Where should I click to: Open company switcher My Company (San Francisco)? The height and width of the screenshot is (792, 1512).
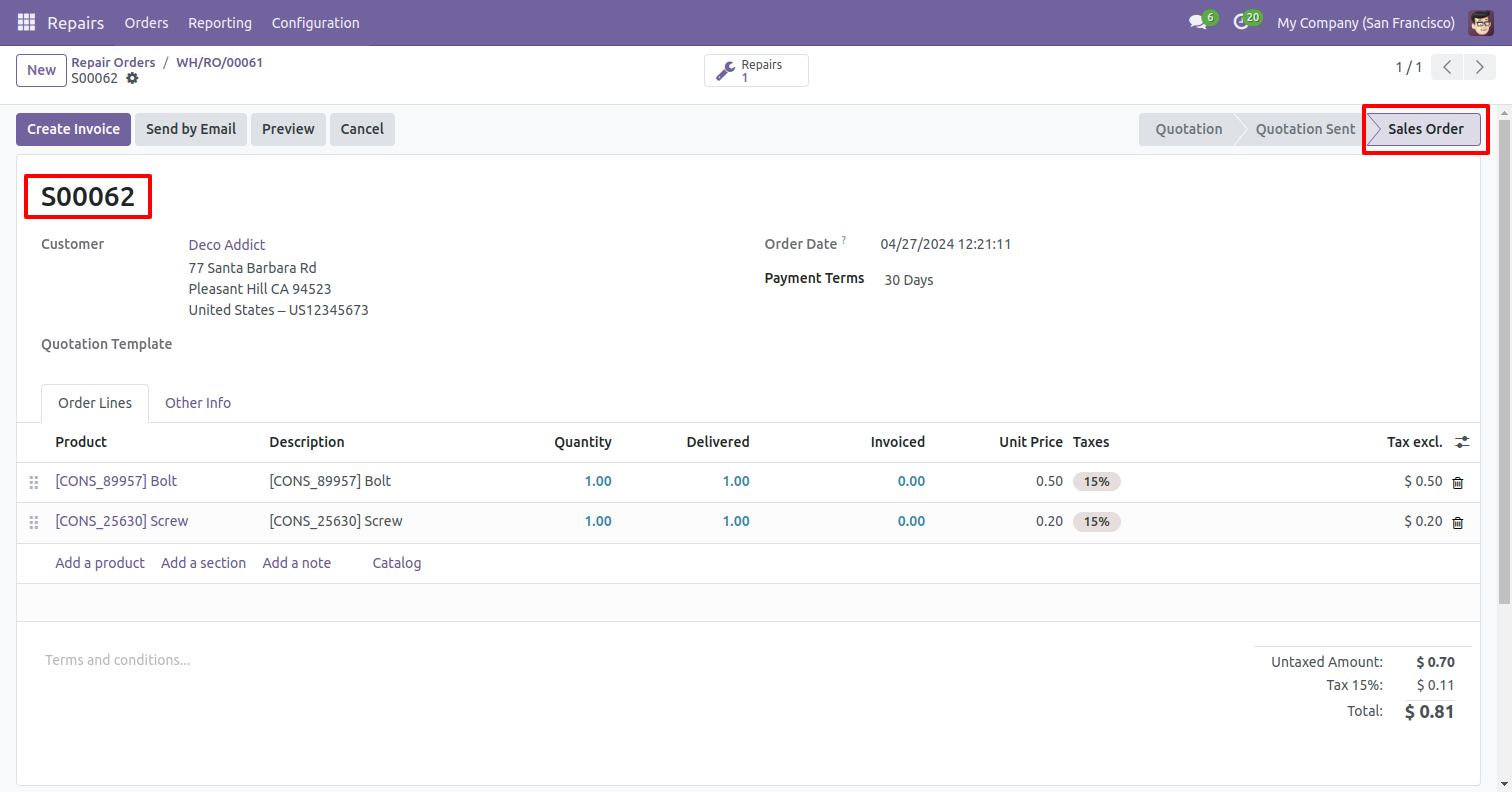(1365, 22)
